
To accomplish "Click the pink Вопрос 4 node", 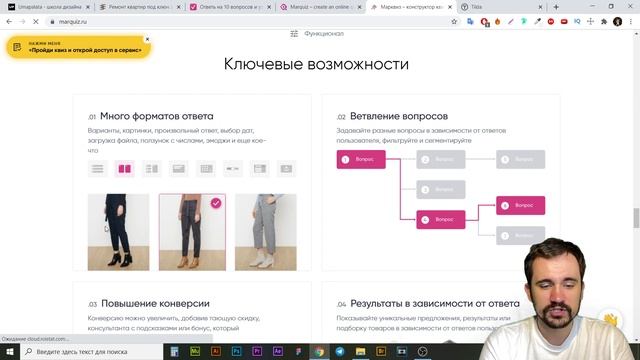I will tap(440, 220).
